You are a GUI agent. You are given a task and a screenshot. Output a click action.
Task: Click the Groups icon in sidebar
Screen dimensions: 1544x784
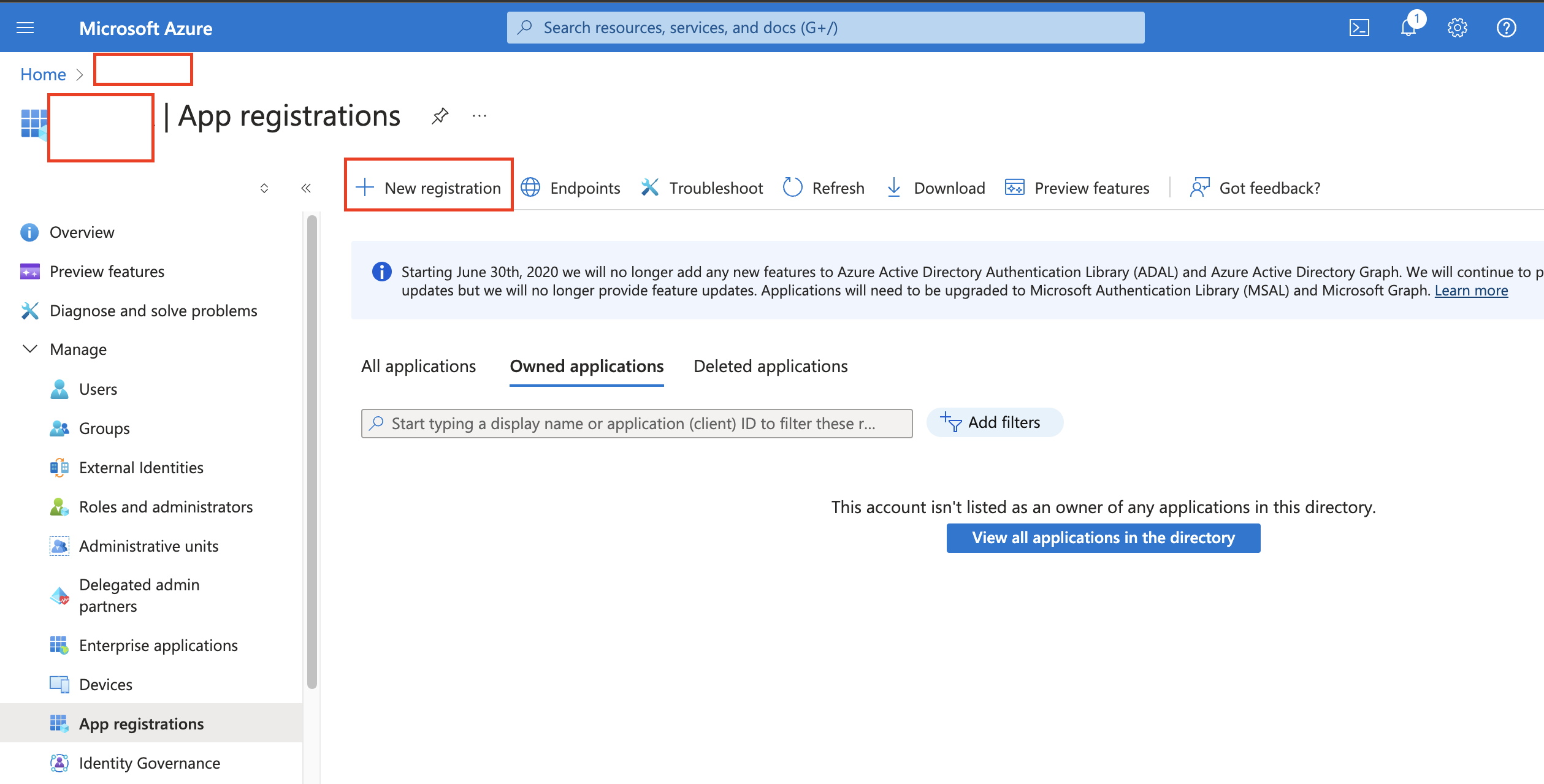(59, 428)
